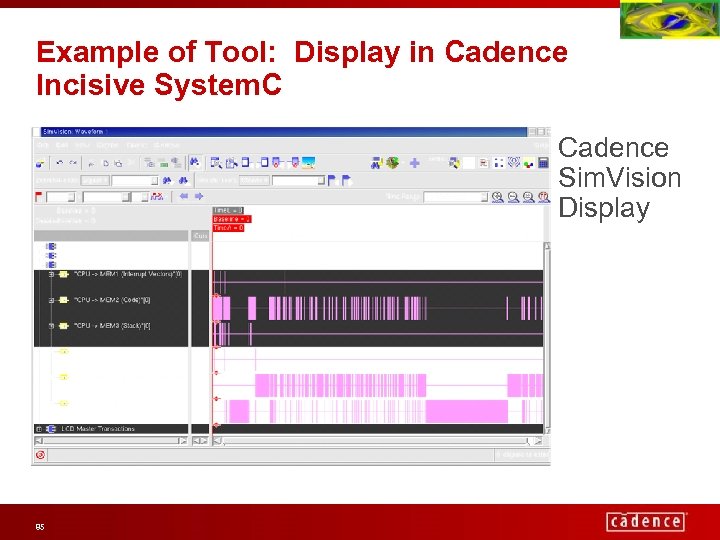Viewport: 720px width, 540px height.
Task: Open the cursor name dropdown beside red flag
Action: point(71,197)
